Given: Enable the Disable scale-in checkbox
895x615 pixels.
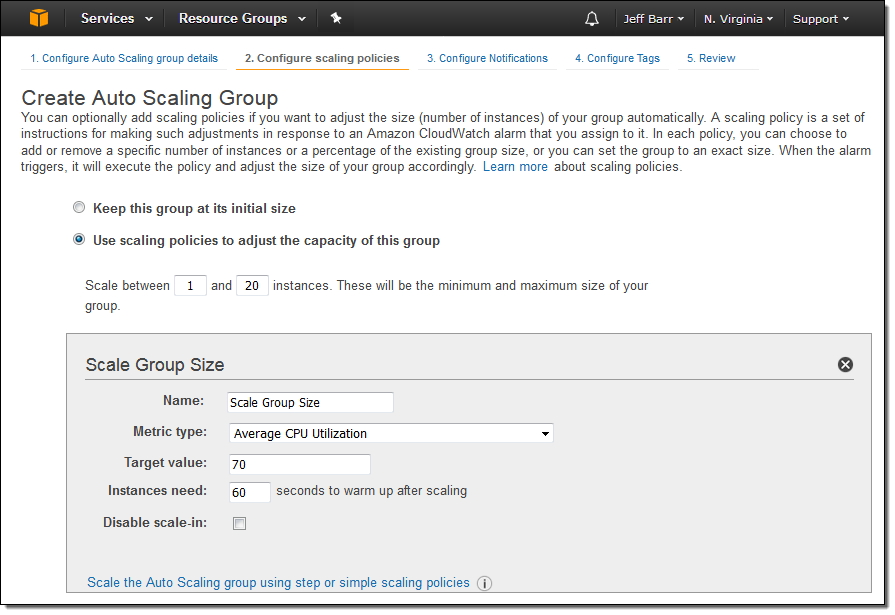Looking at the screenshot, I should point(239,523).
